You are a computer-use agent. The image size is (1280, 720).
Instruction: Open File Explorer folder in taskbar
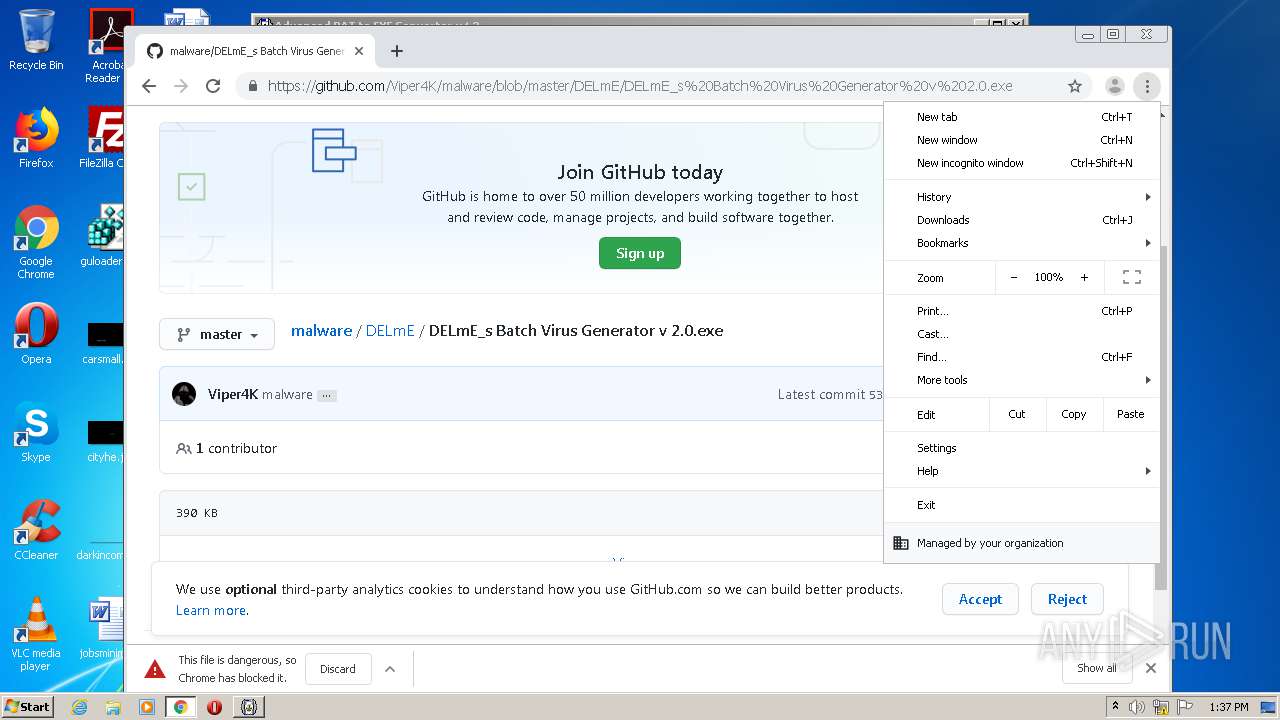pyautogui.click(x=113, y=707)
